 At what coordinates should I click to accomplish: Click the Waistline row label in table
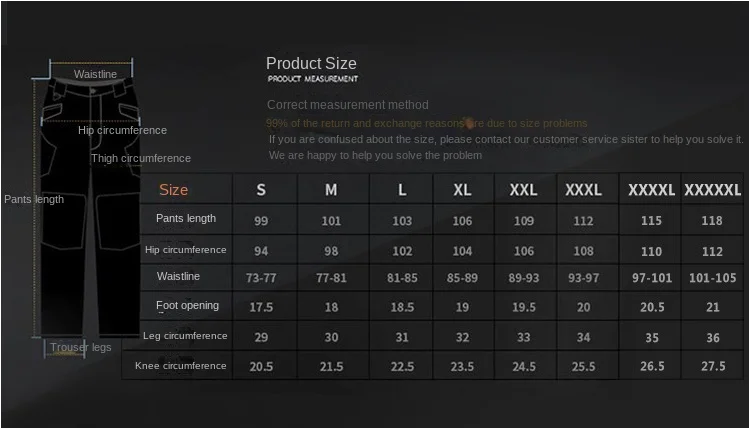pyautogui.click(x=178, y=276)
